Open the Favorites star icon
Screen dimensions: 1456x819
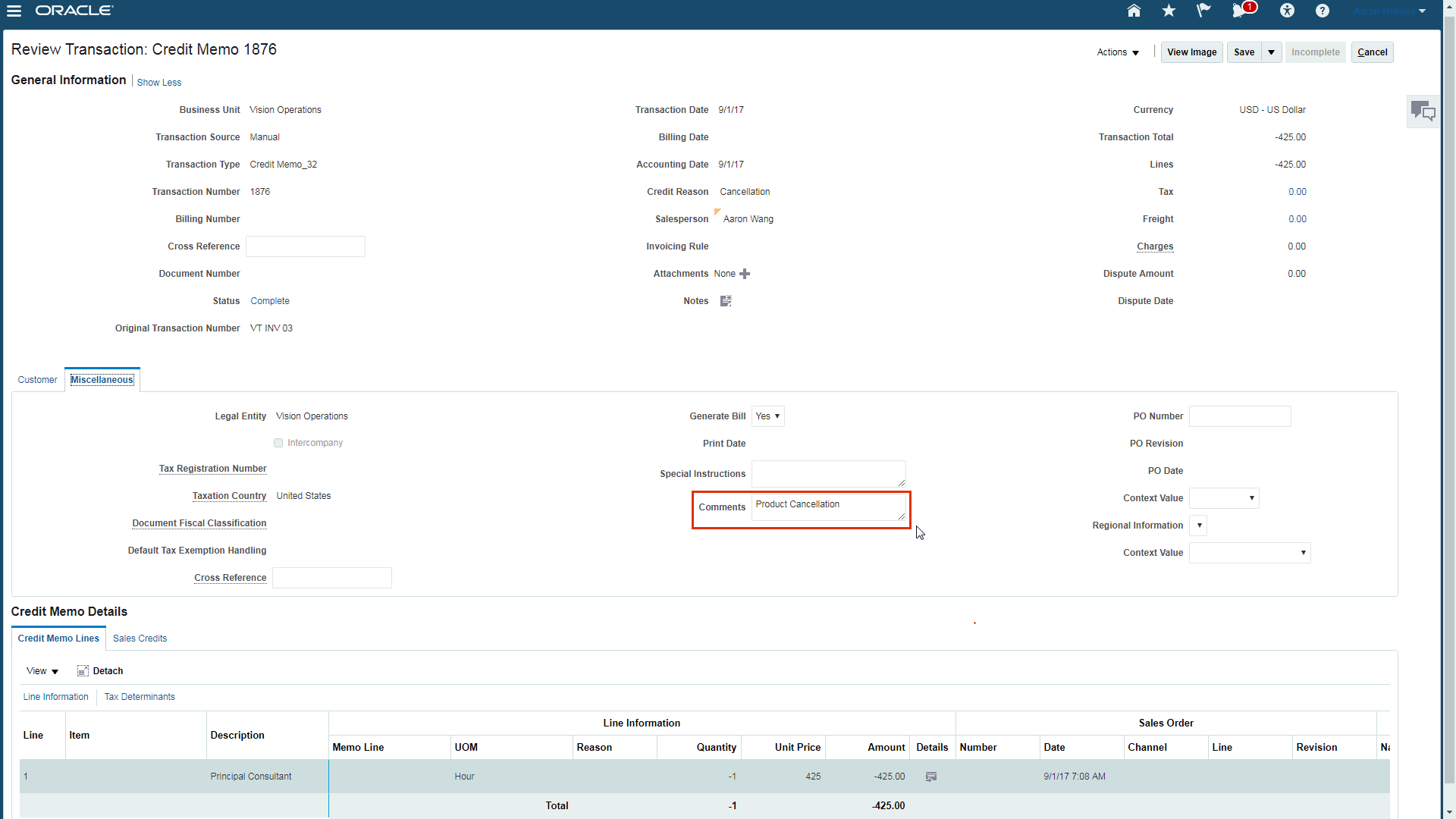tap(1169, 11)
